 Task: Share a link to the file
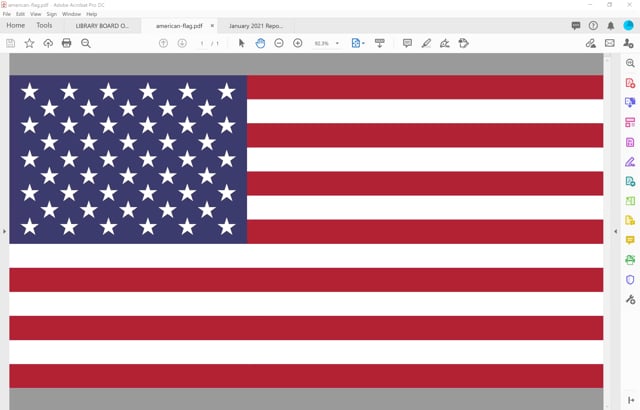click(591, 43)
